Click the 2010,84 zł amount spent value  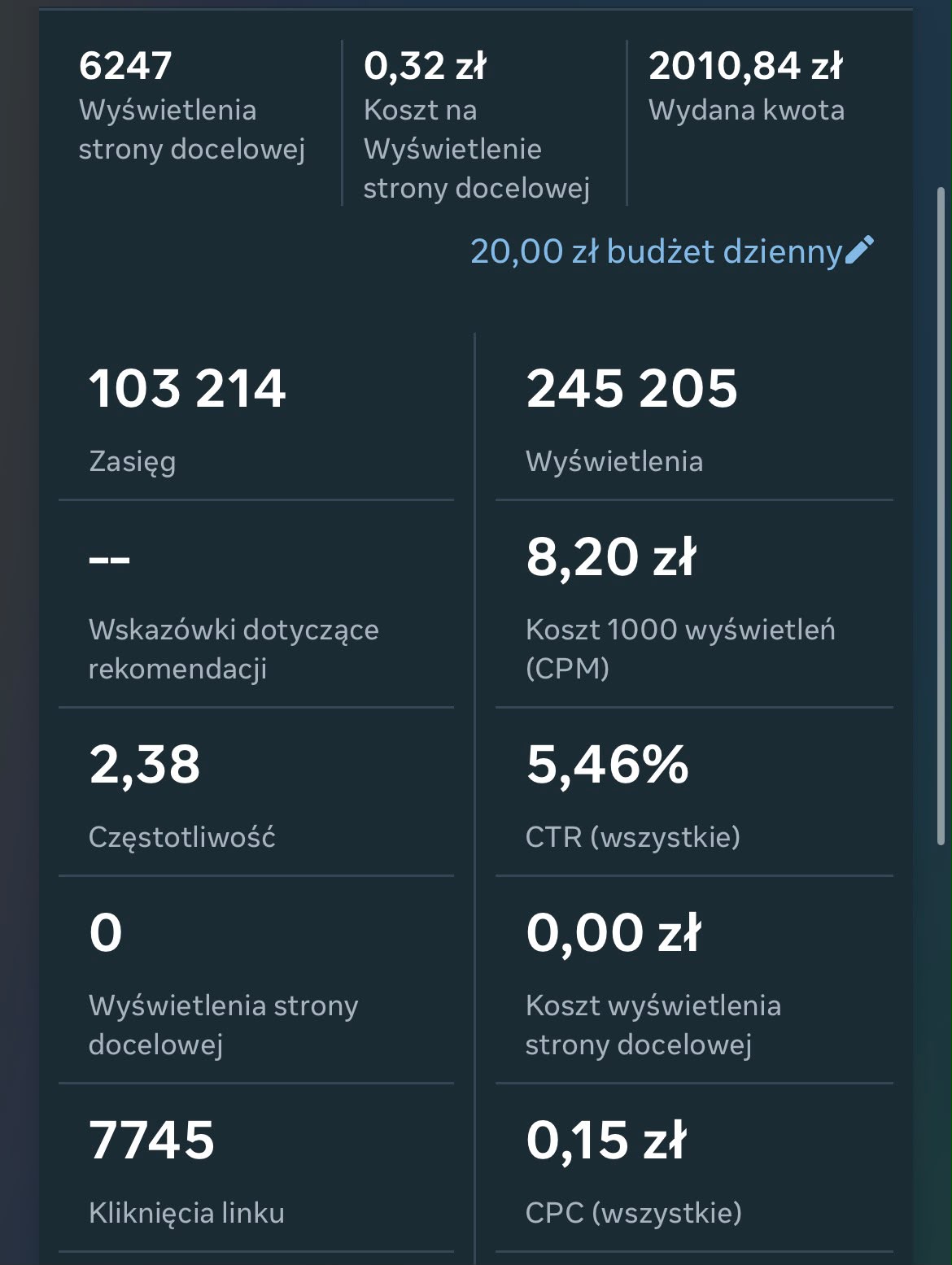745,66
